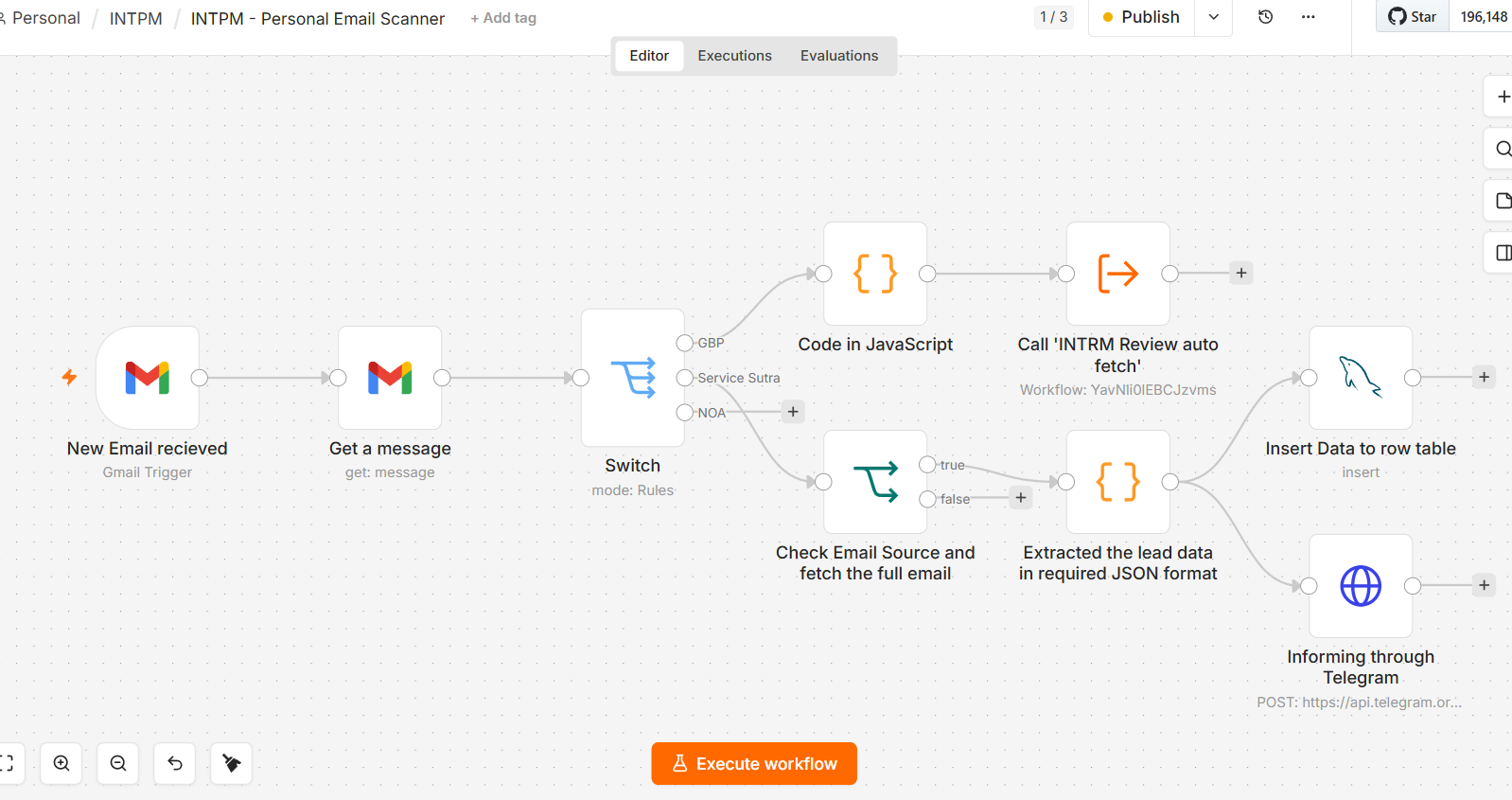Go to the INTPM folder breadcrumb
The width and height of the screenshot is (1512, 800).
click(x=136, y=18)
